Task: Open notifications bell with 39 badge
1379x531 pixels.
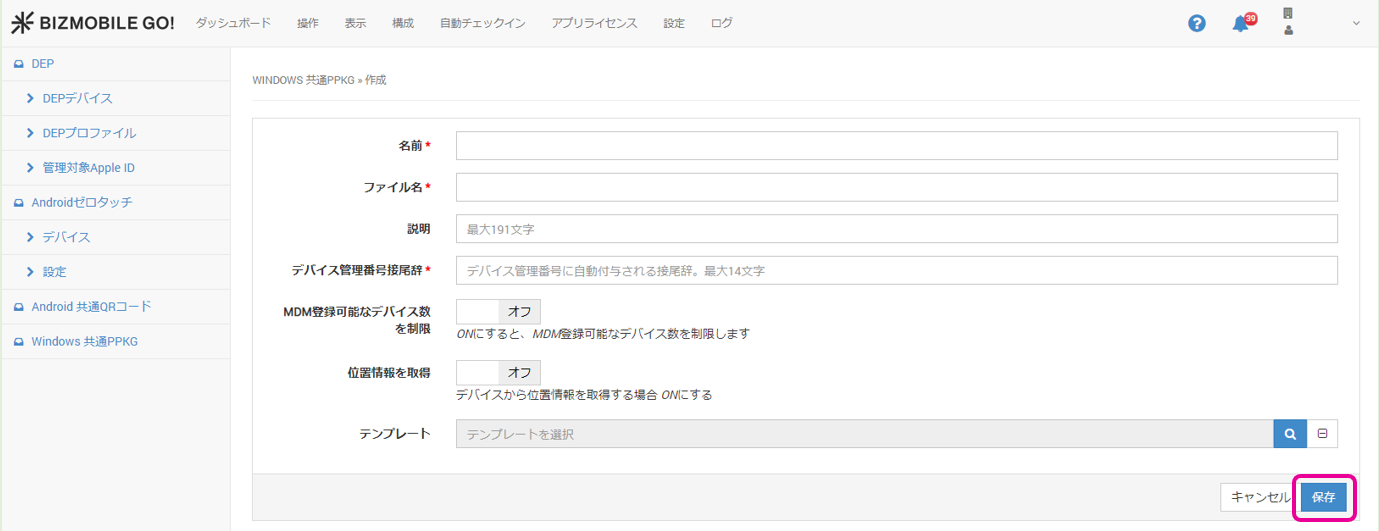Action: pos(1242,23)
